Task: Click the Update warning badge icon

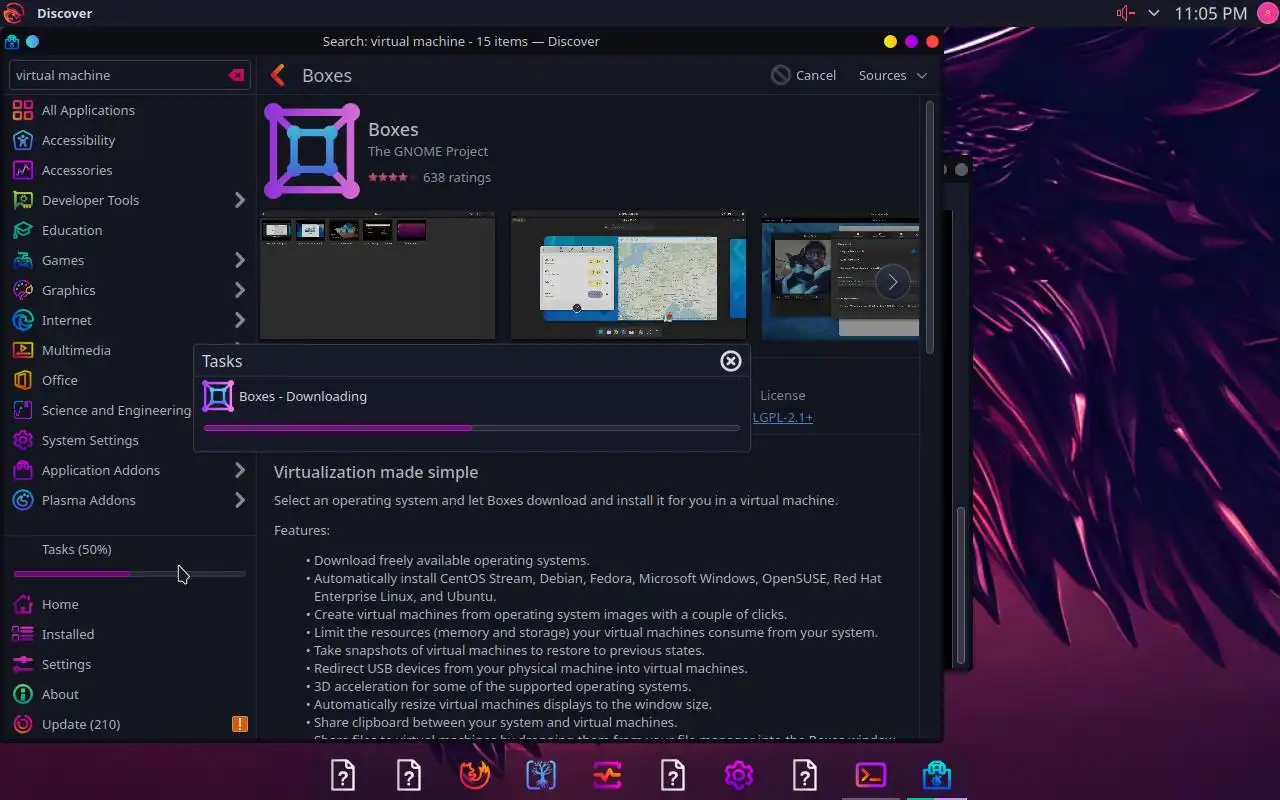Action: (x=240, y=724)
